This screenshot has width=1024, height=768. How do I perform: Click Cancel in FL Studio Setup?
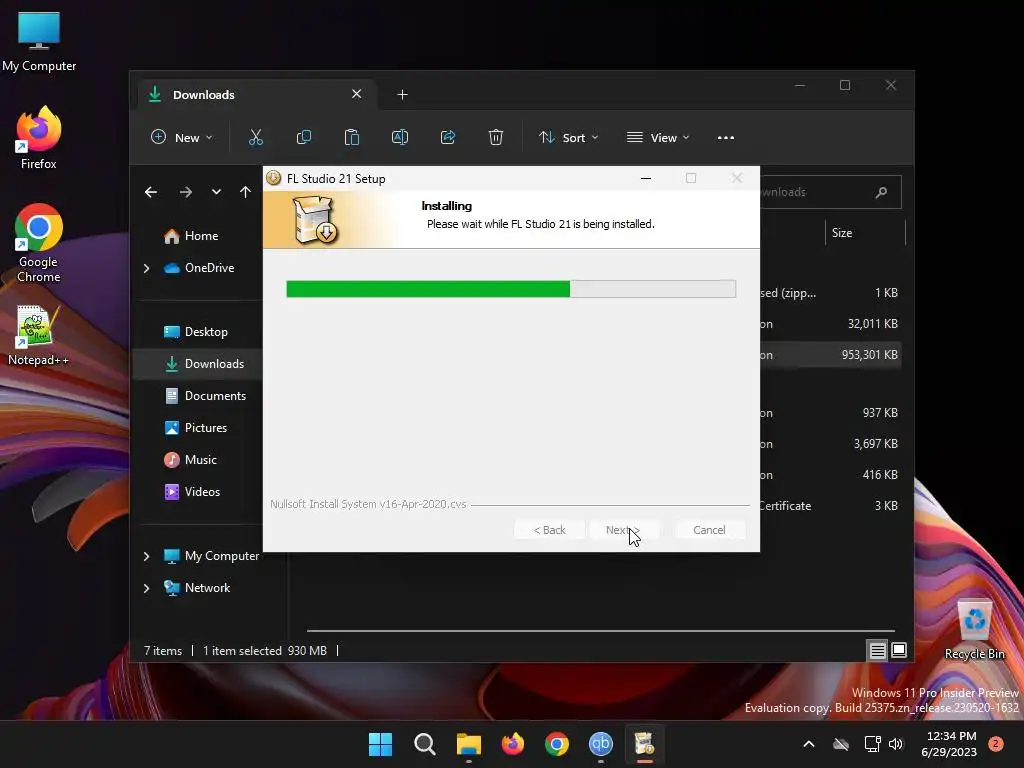(x=709, y=530)
